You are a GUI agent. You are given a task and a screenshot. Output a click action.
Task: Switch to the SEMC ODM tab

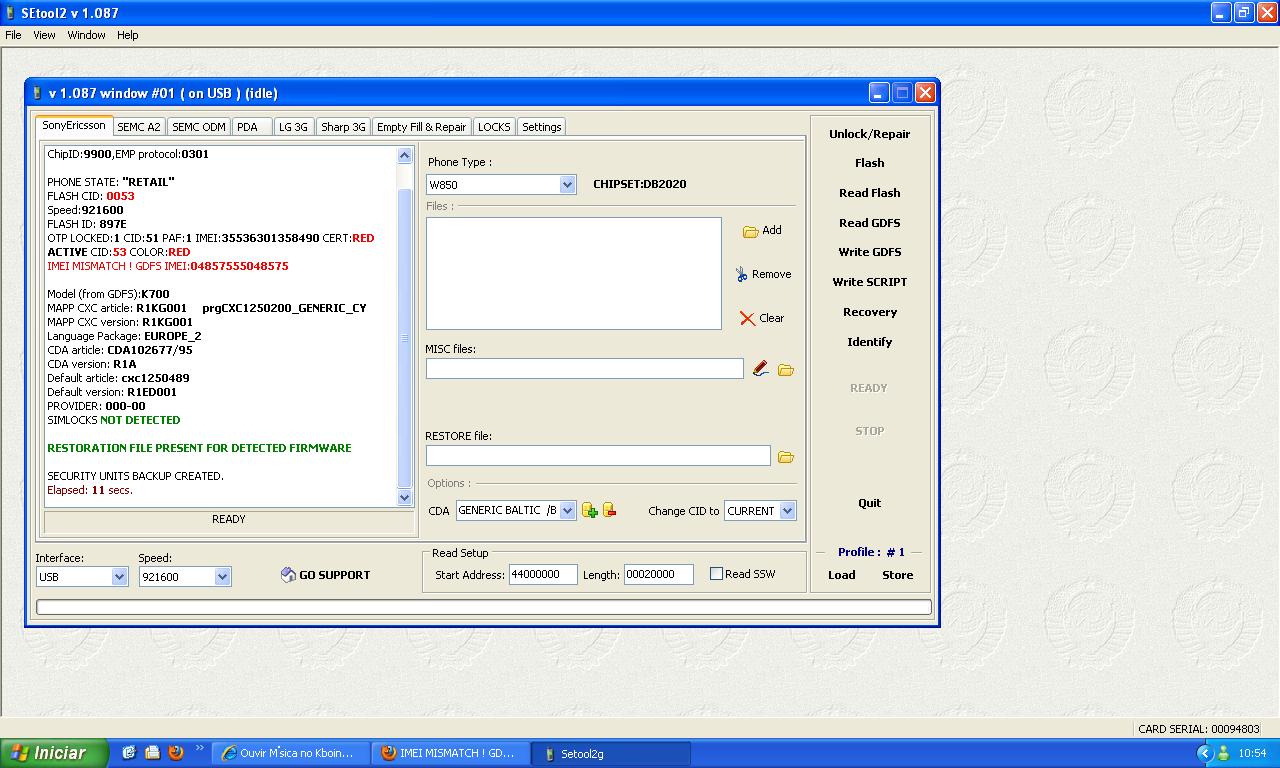pos(199,127)
